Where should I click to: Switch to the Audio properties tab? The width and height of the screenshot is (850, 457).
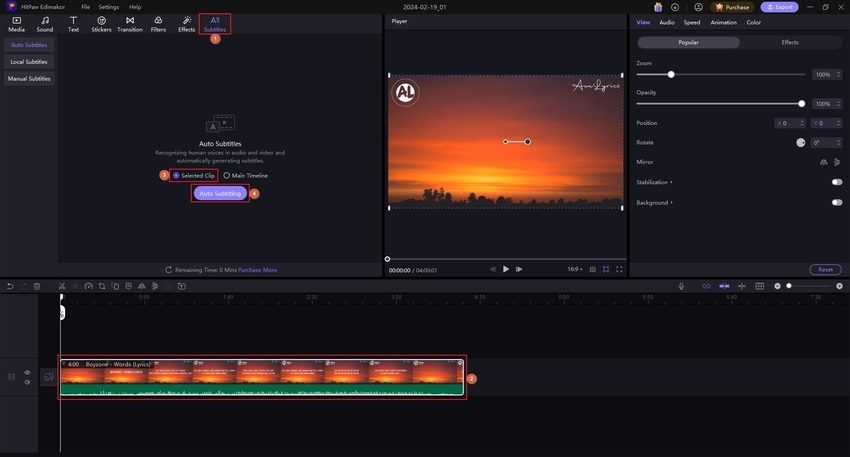coord(667,22)
